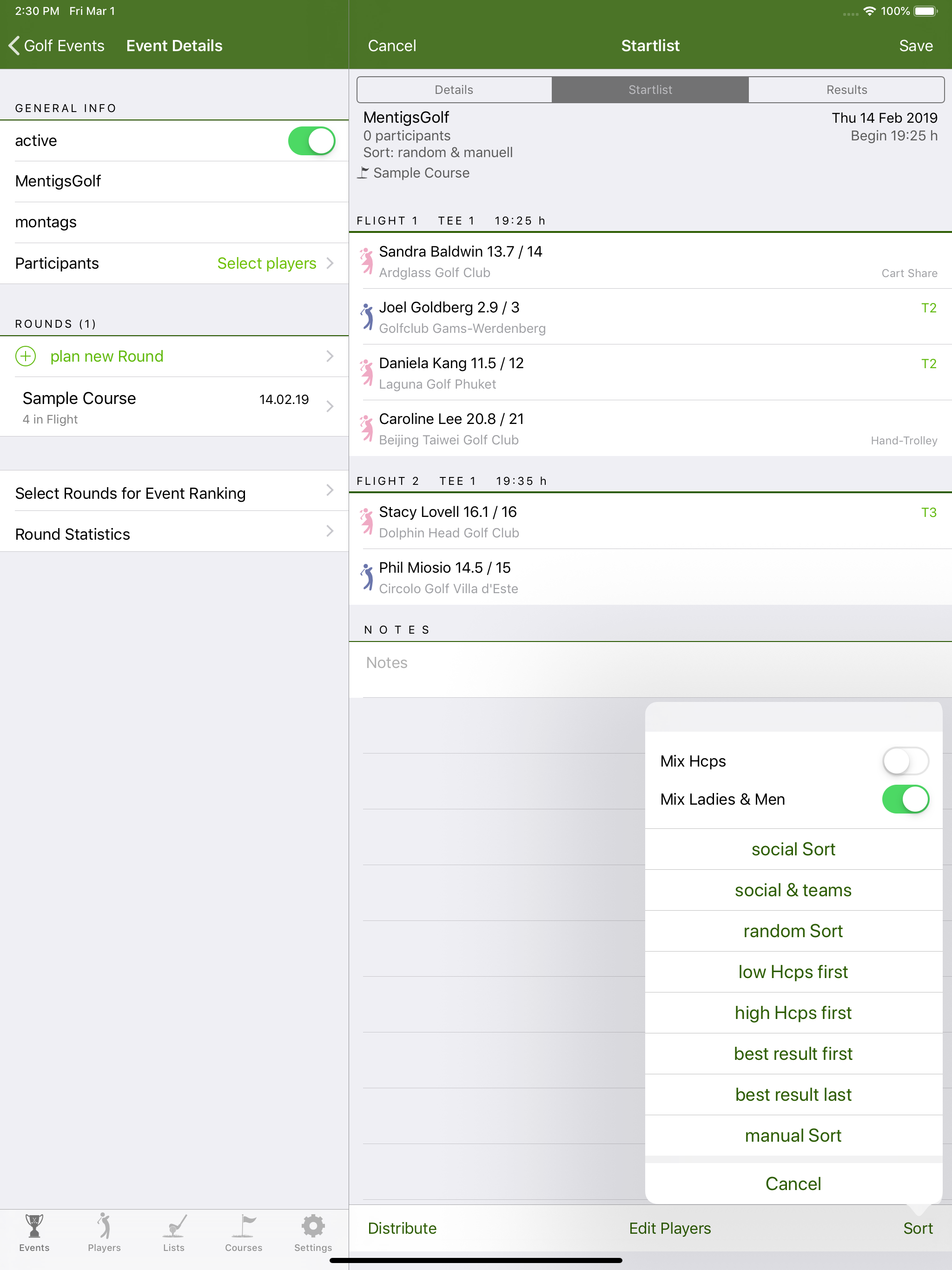This screenshot has width=952, height=1270.
Task: Open plan new Round row chevron
Action: coord(330,356)
